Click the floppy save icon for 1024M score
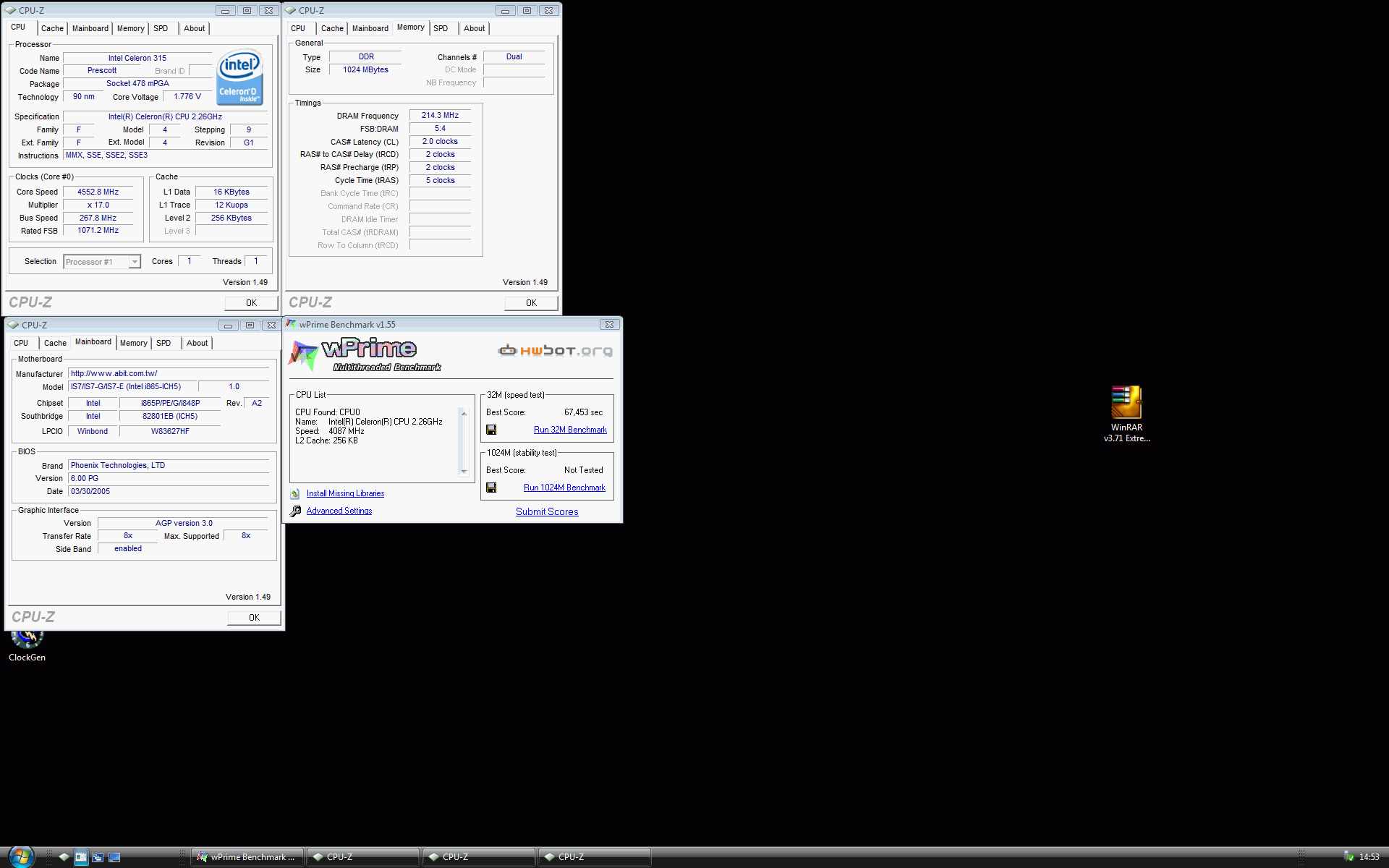 tap(491, 488)
